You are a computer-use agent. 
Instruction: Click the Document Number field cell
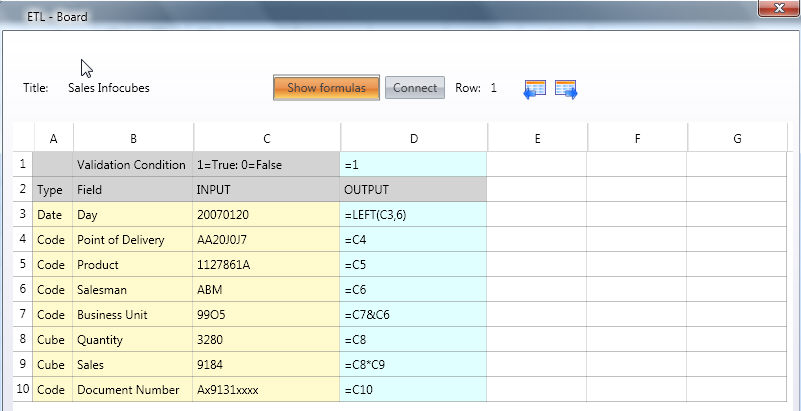pos(133,390)
